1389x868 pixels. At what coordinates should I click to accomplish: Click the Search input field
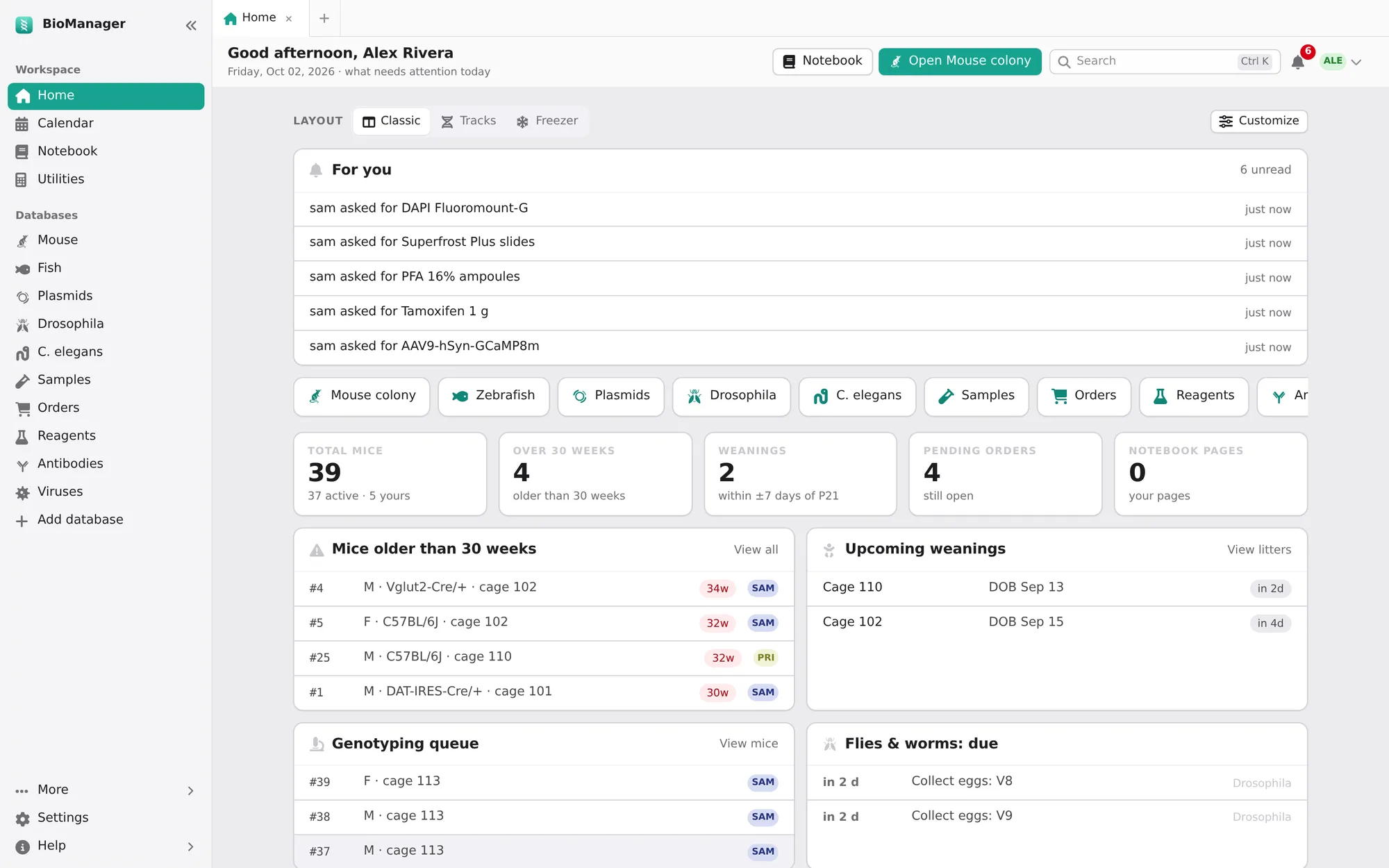pyautogui.click(x=1165, y=61)
